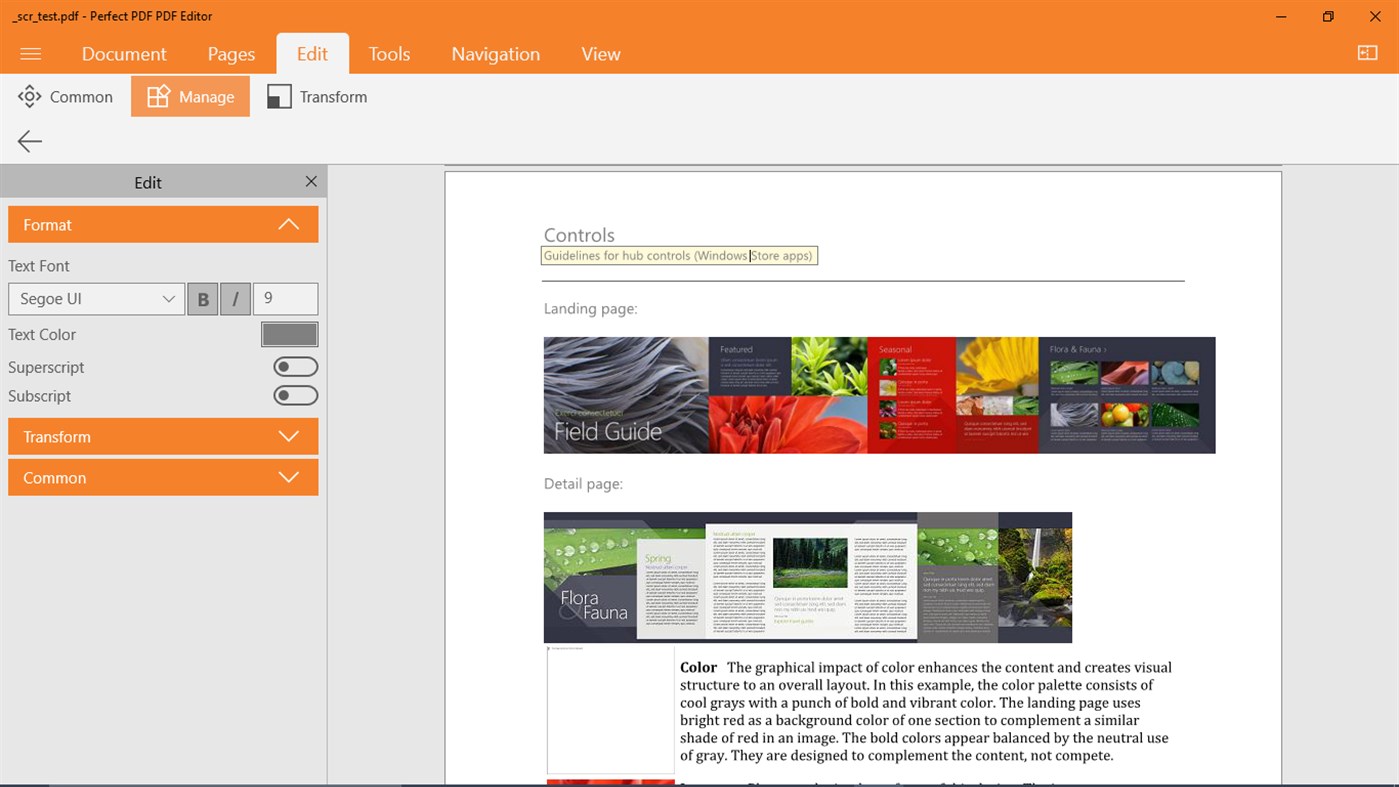Expand the Common section
This screenshot has width=1399, height=787.
tap(162, 477)
